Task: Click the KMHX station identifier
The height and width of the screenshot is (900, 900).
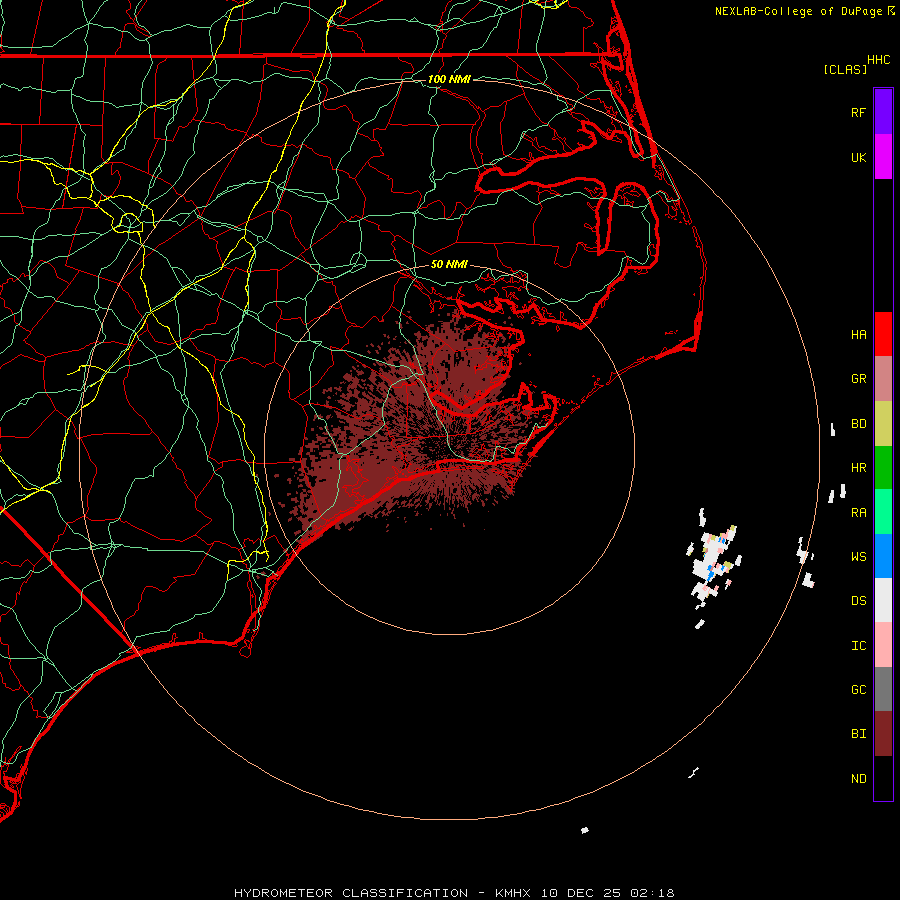Action: coord(513,893)
